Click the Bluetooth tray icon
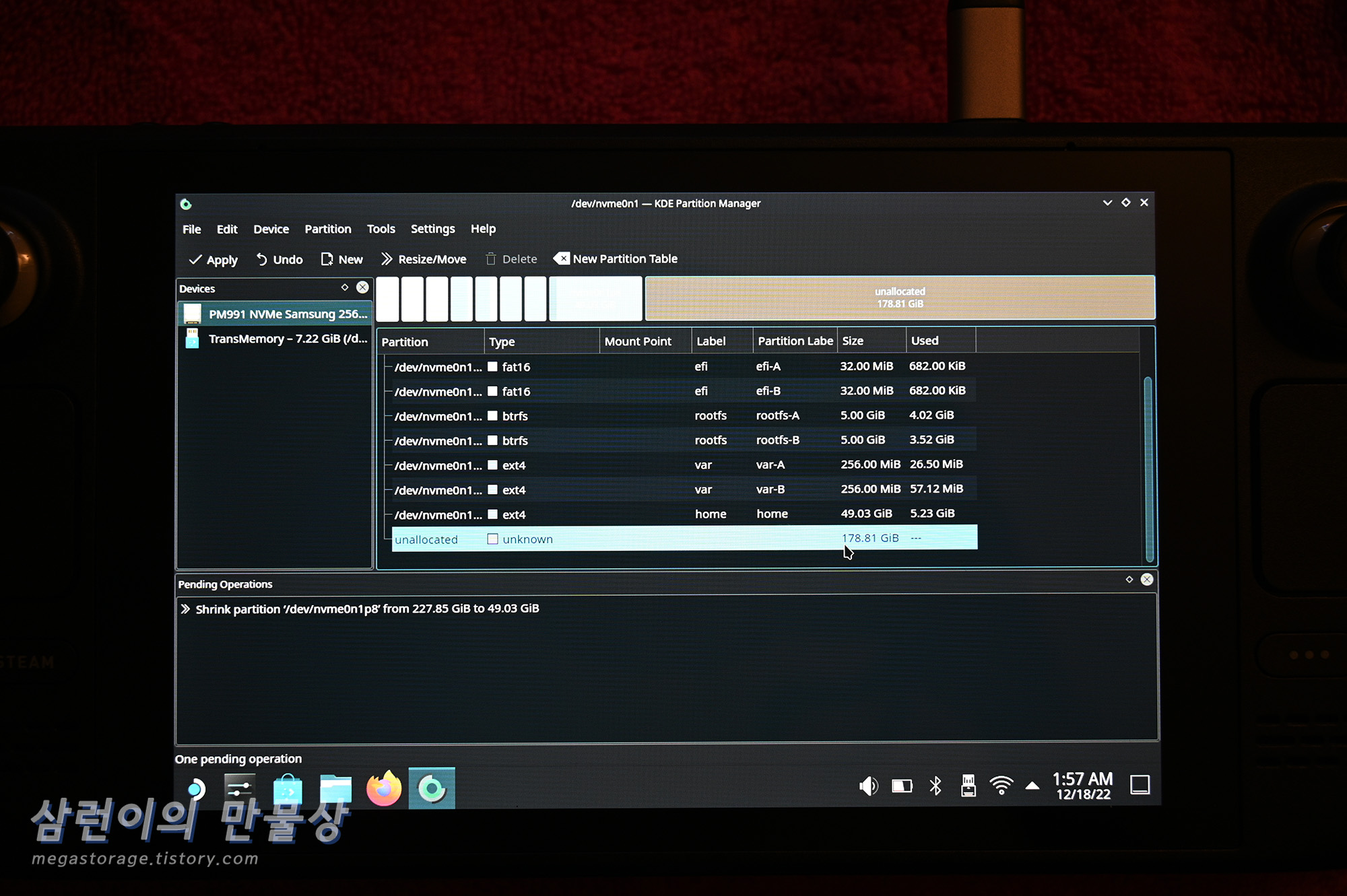The height and width of the screenshot is (896, 1347). [935, 786]
